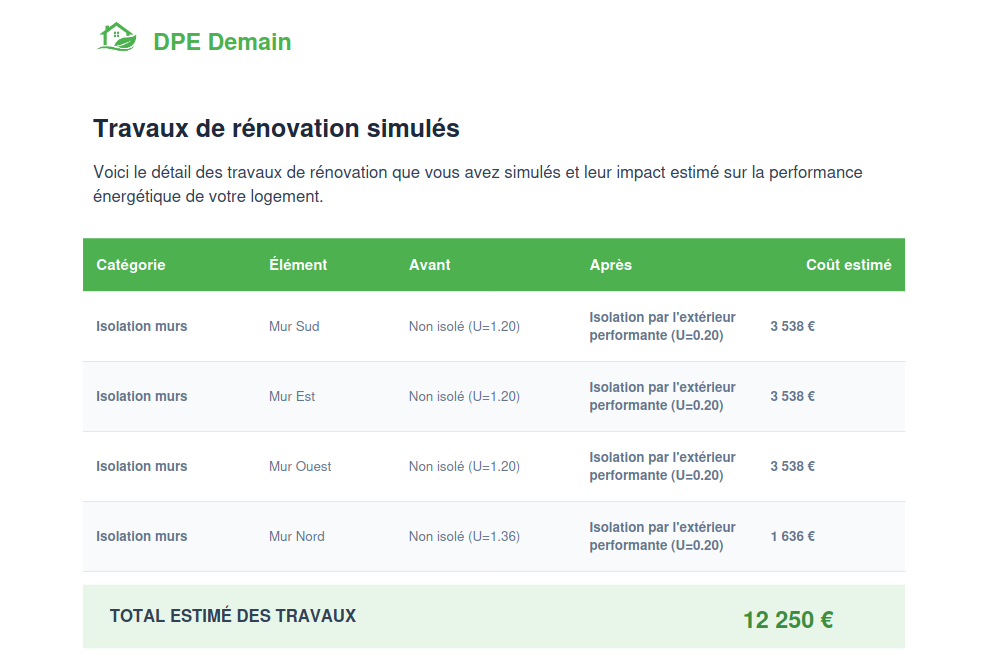Click the Avant column header
Screen dimensions: 988x662
430,265
